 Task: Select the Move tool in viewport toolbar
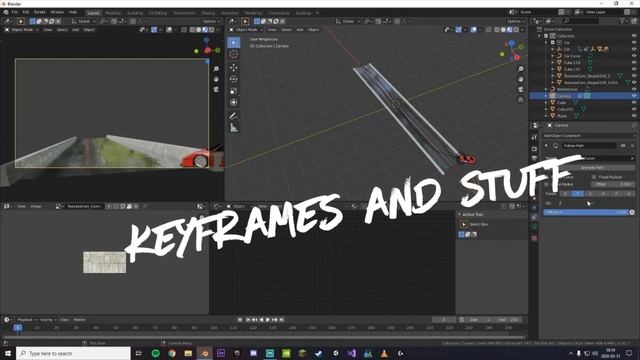click(x=234, y=67)
